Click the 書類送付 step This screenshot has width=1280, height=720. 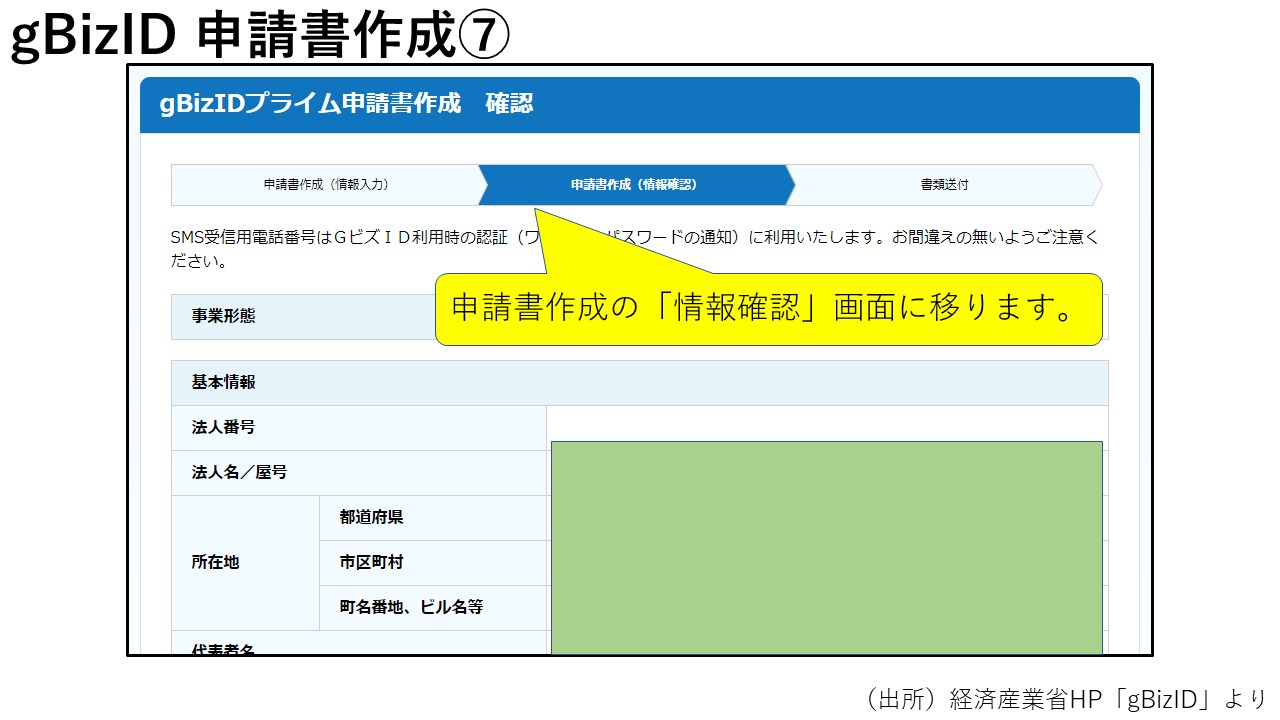point(944,185)
